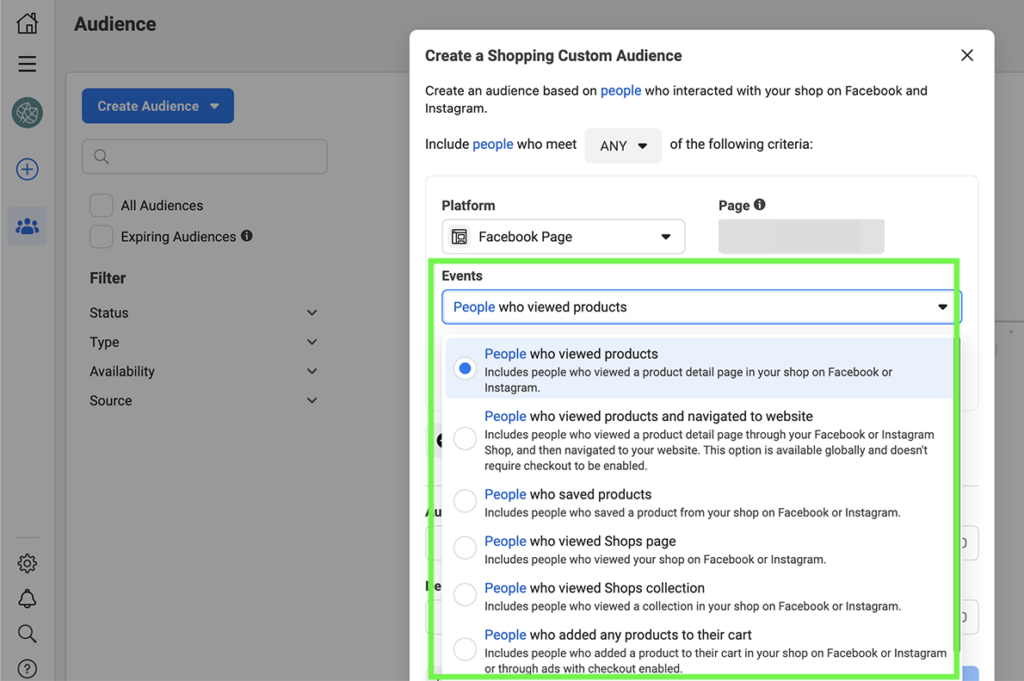Viewport: 1024px width, 681px height.
Task: Select 'People who viewed Shops page' option
Action: (x=465, y=548)
